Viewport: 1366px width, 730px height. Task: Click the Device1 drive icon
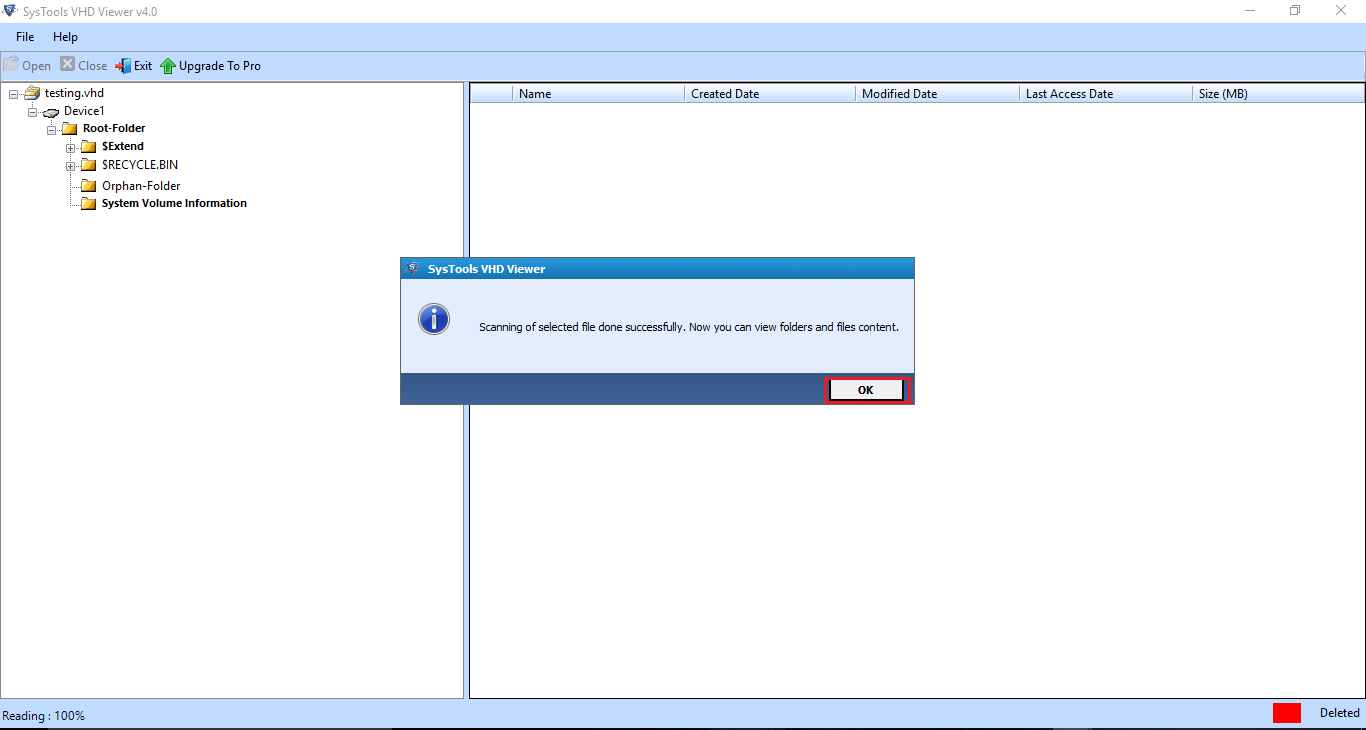click(x=51, y=112)
